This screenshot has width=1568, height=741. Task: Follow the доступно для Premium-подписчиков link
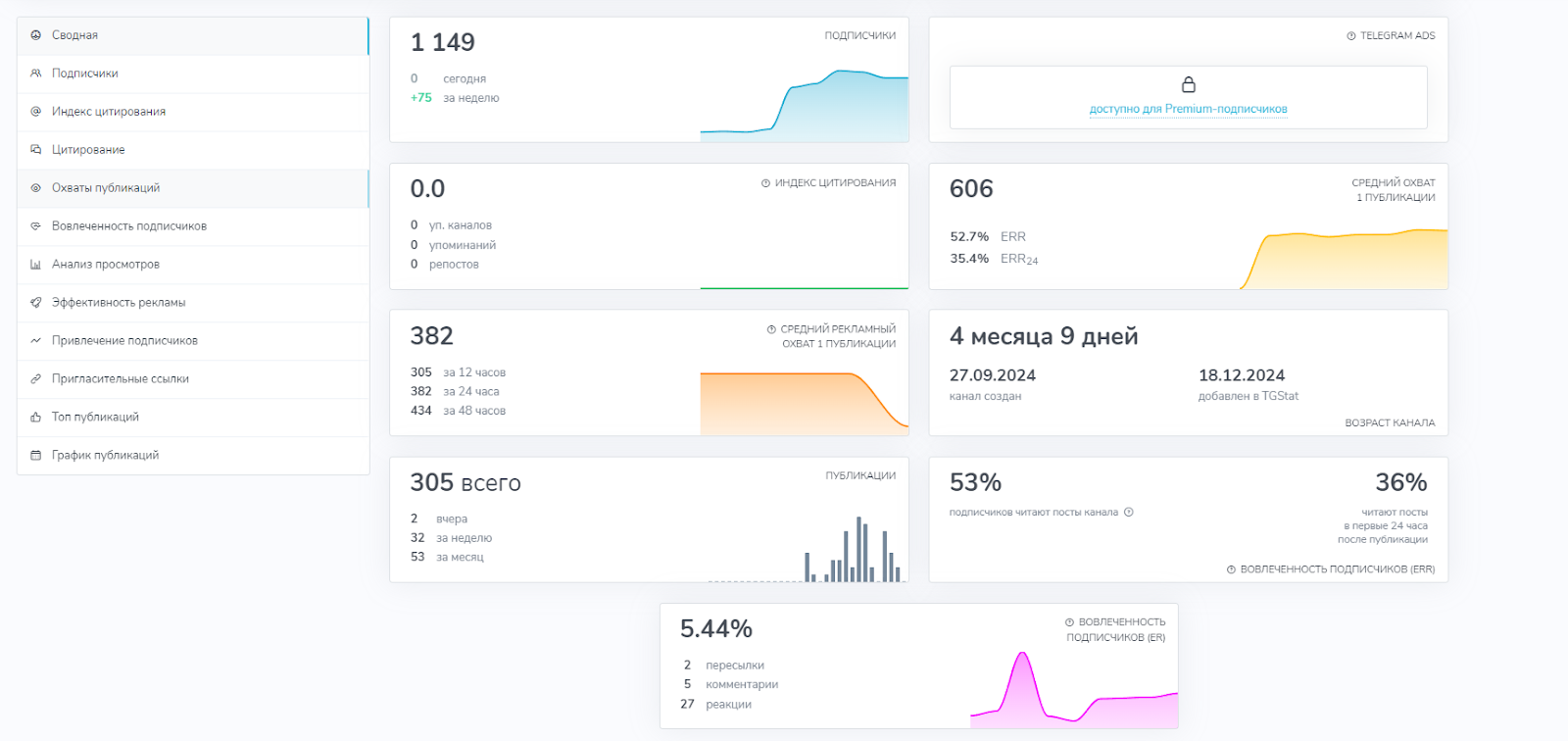[1189, 109]
